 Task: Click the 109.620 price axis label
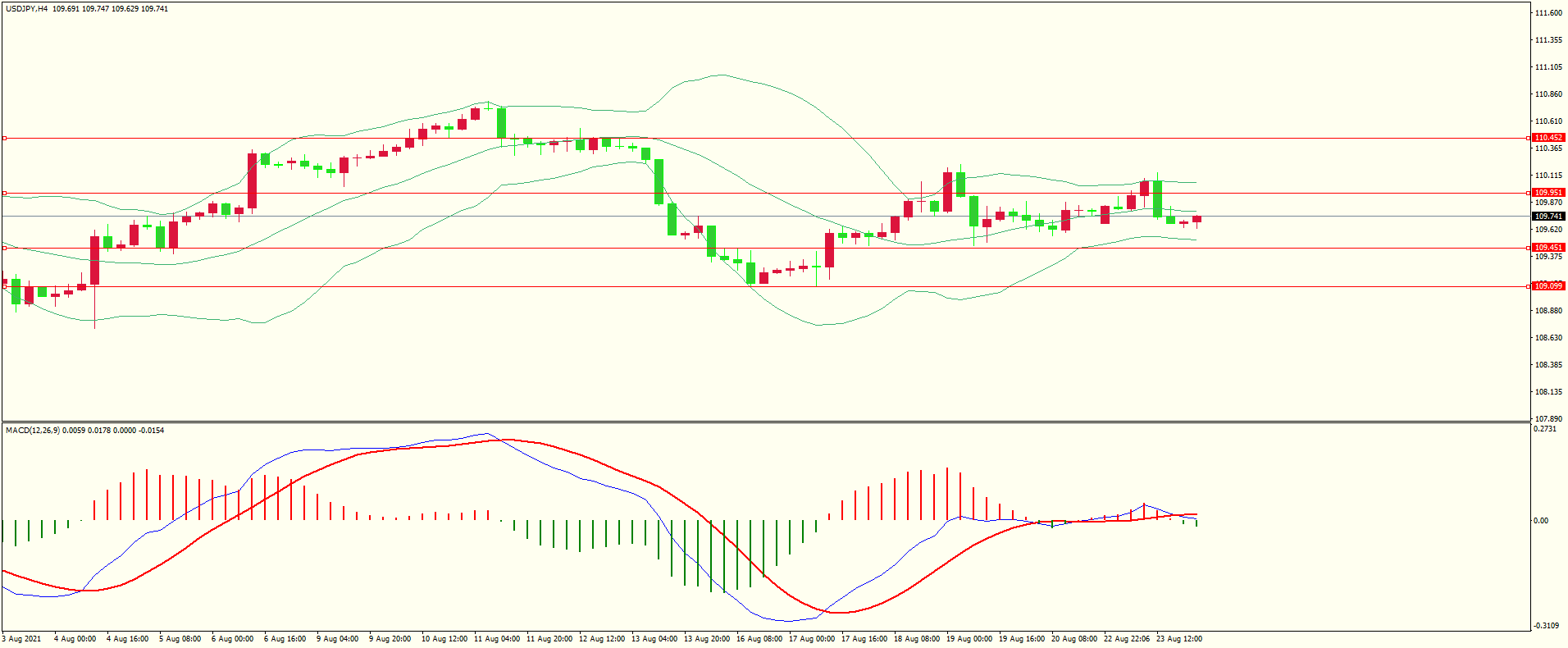(1548, 230)
